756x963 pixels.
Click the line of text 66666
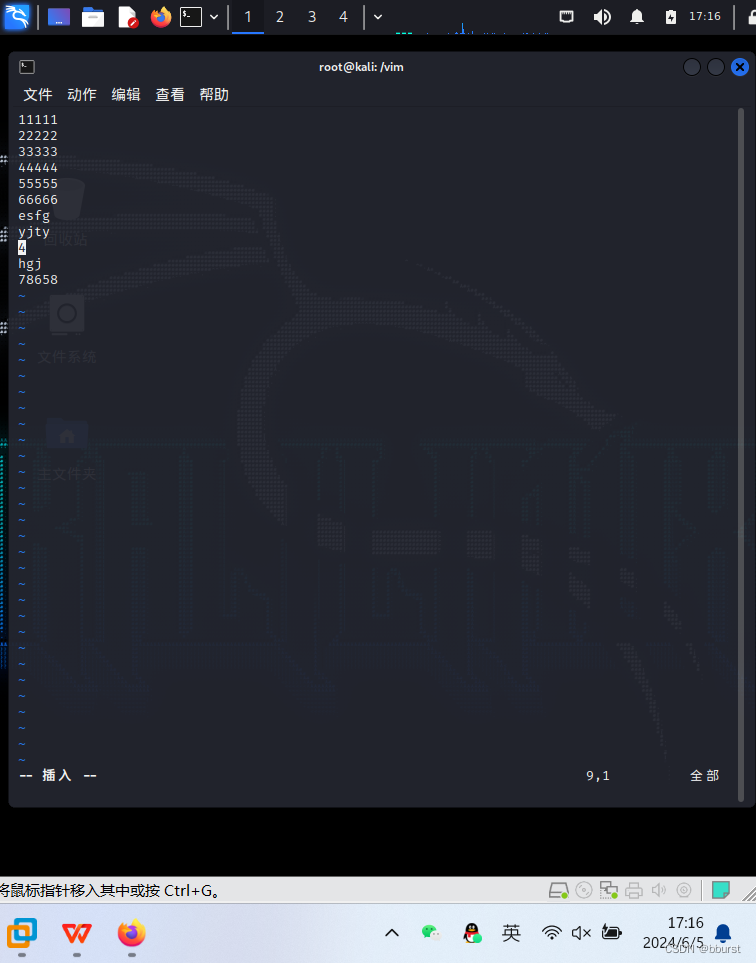[38, 200]
